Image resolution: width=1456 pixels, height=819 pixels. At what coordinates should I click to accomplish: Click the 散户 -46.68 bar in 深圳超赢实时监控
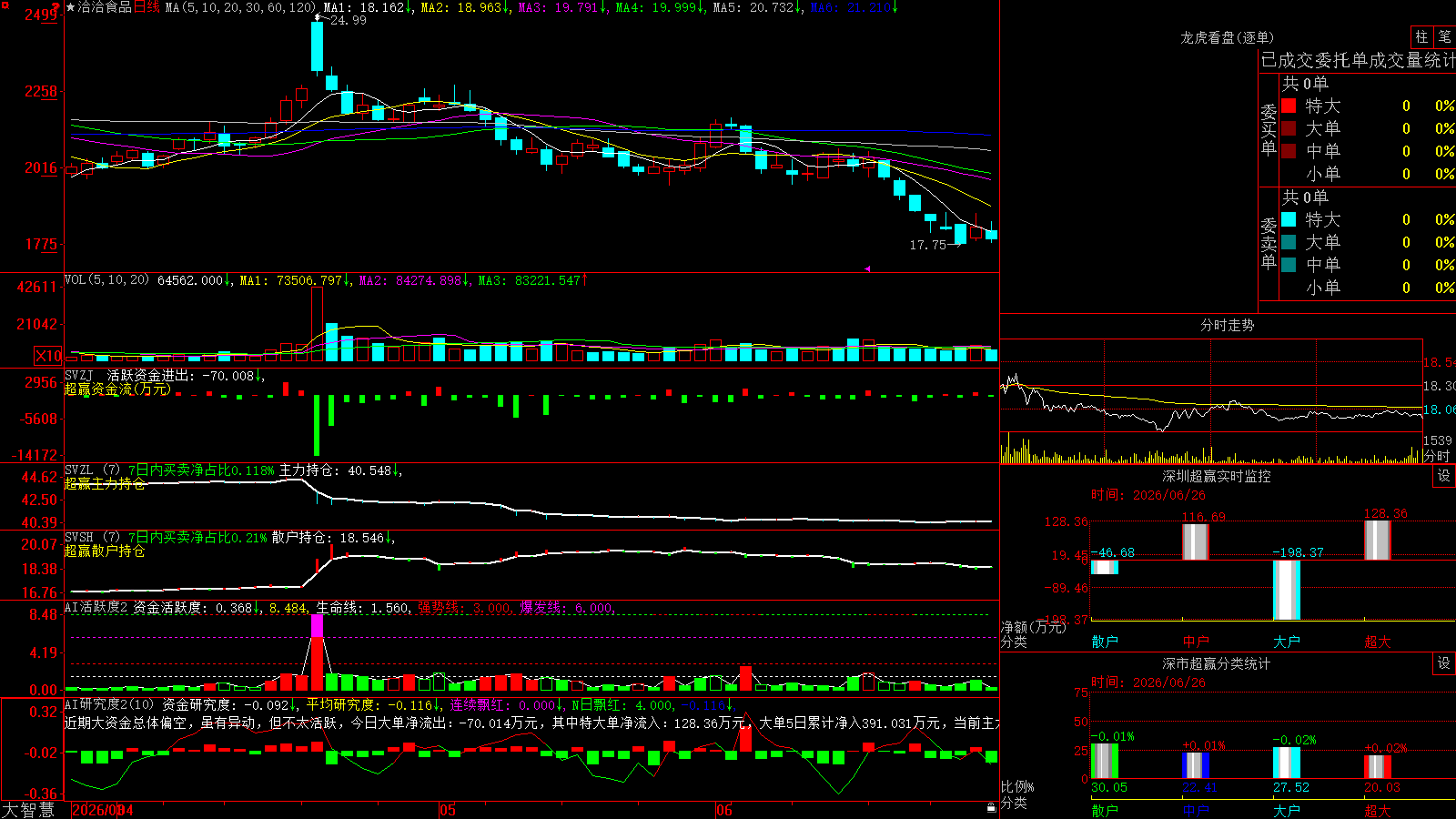pyautogui.click(x=1105, y=567)
